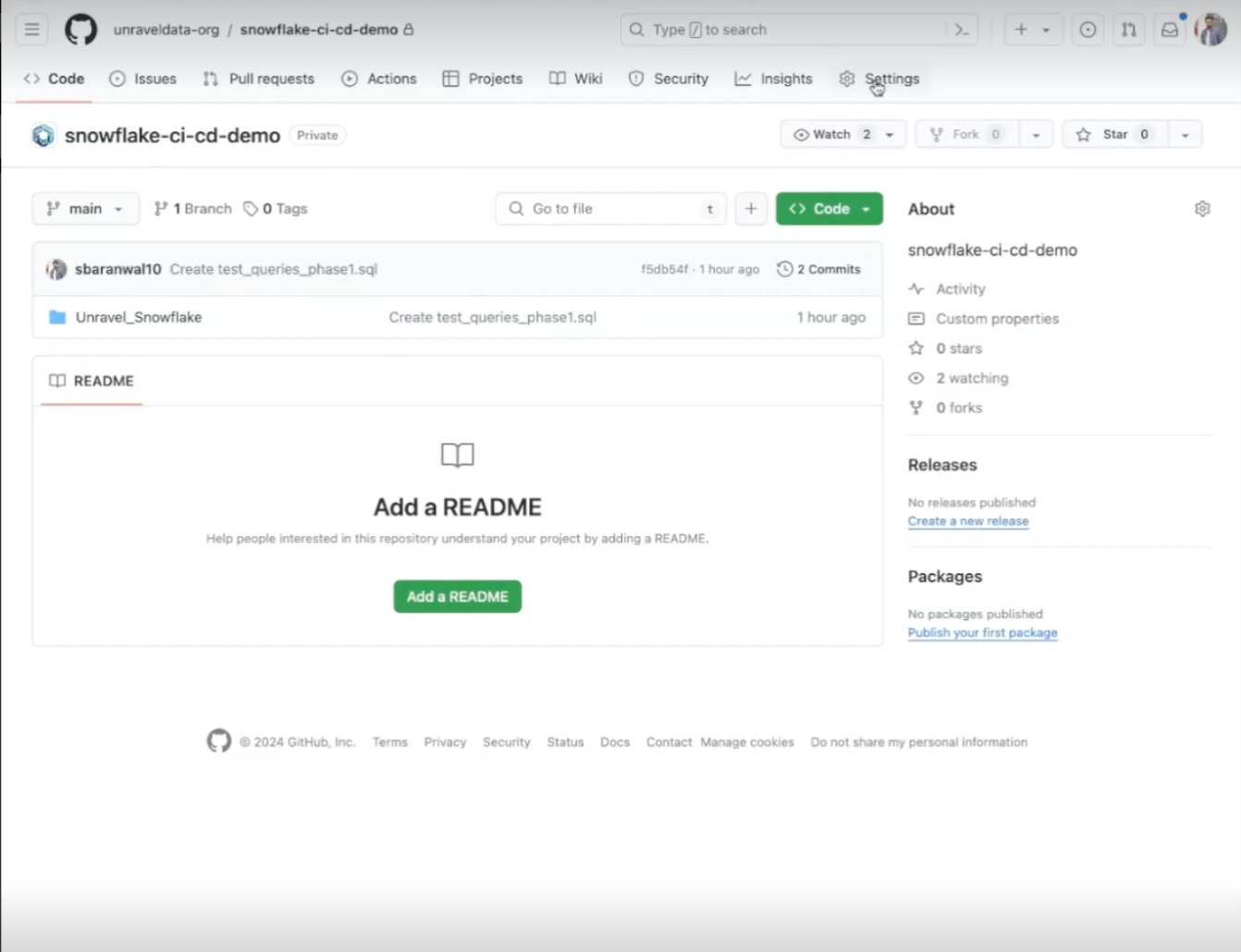Open the notifications inbox icon
Viewport: 1241px width, 952px height.
(x=1170, y=30)
